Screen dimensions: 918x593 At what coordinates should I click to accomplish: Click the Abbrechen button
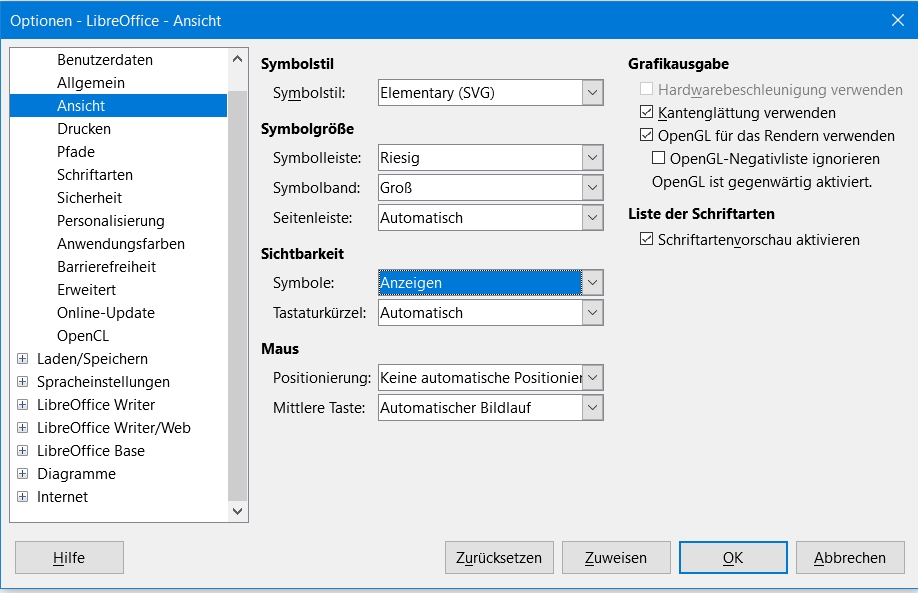pyautogui.click(x=850, y=557)
